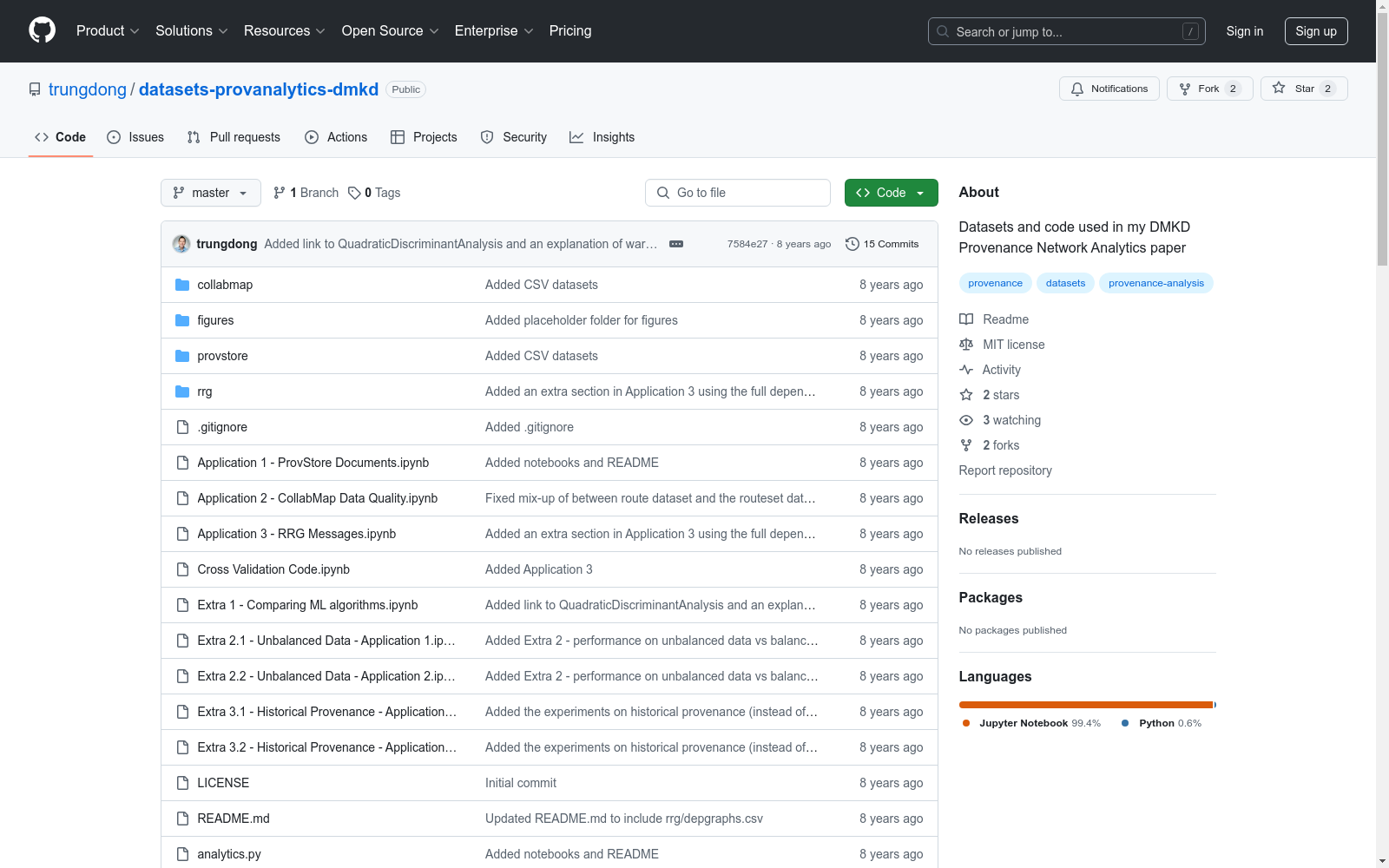1389x868 pixels.
Task: Click trungdong's avatar image
Action: coord(181,244)
